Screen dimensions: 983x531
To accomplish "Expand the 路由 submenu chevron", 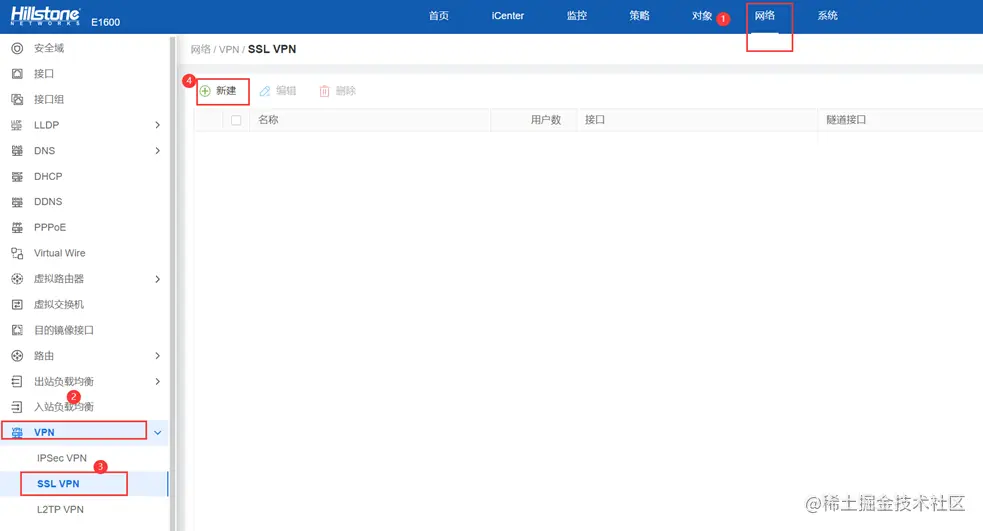I will click(157, 356).
